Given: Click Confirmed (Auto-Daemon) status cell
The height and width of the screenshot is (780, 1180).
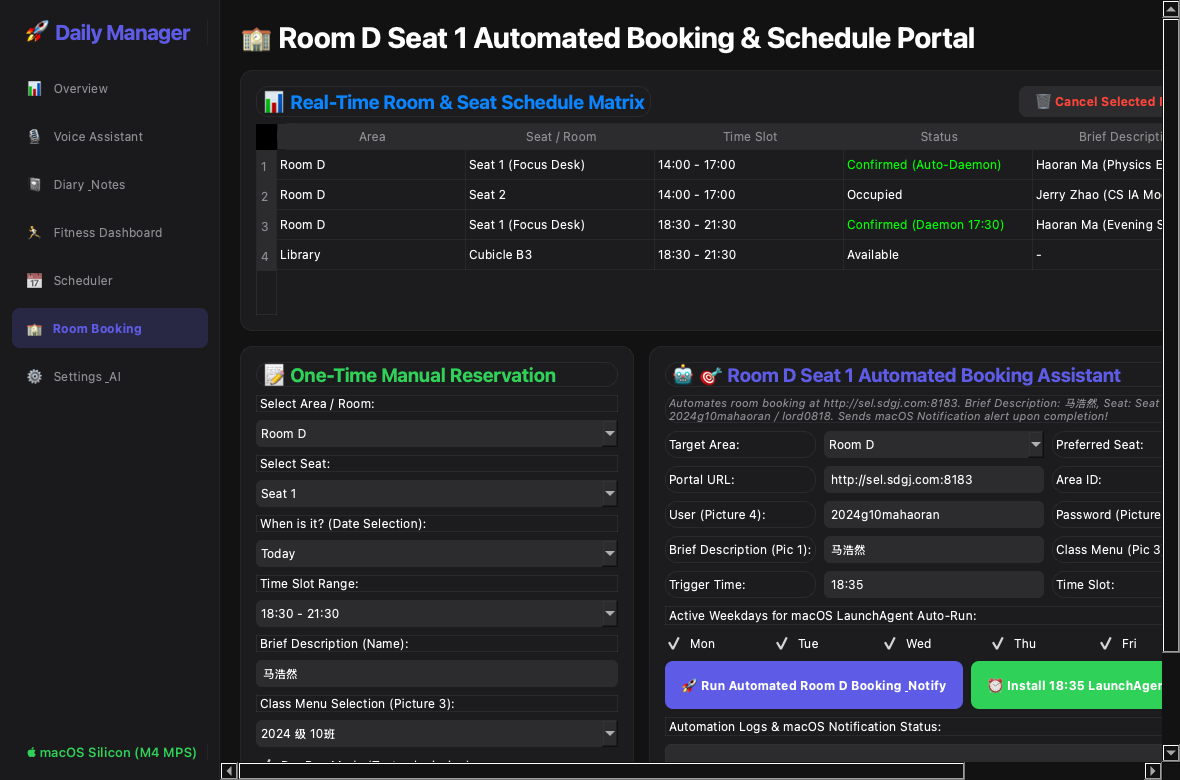Looking at the screenshot, I should tap(938, 165).
